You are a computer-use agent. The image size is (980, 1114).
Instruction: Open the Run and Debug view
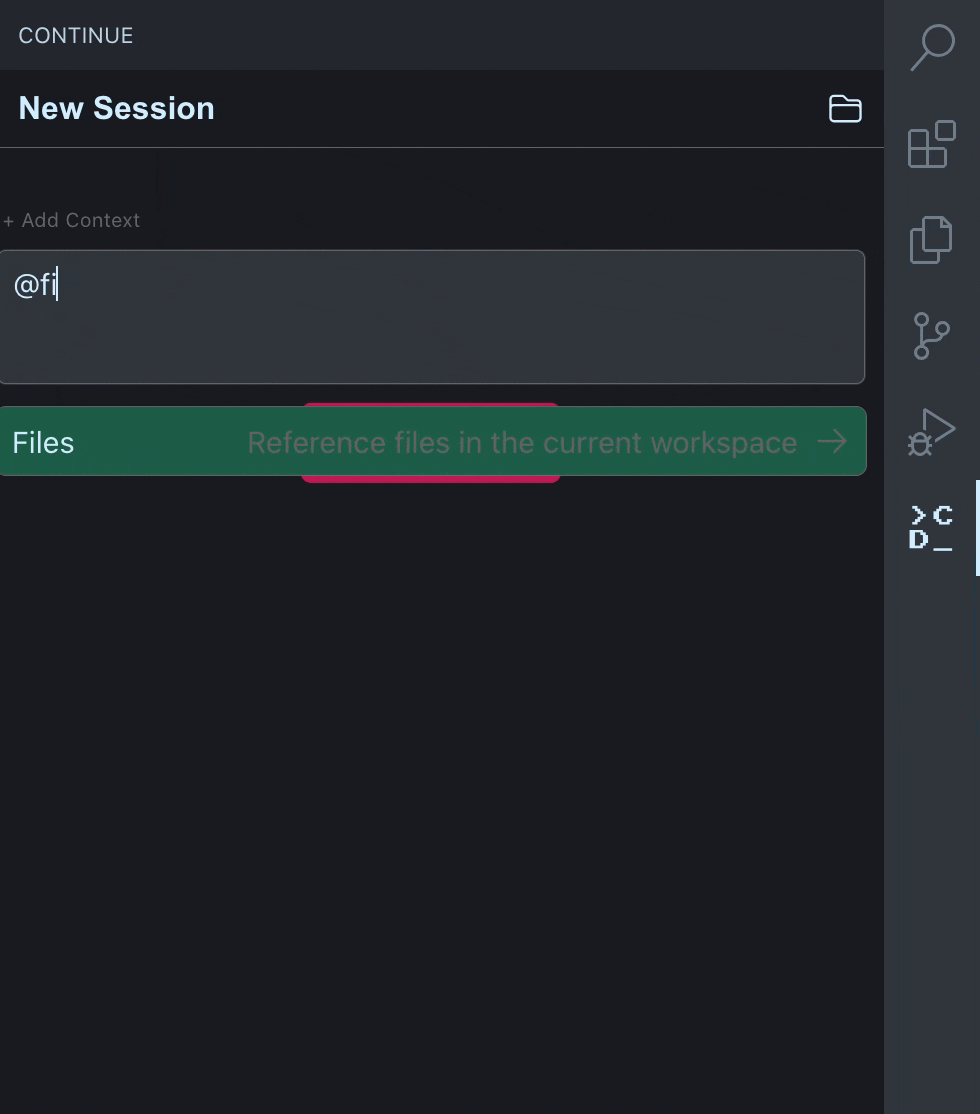click(x=930, y=431)
